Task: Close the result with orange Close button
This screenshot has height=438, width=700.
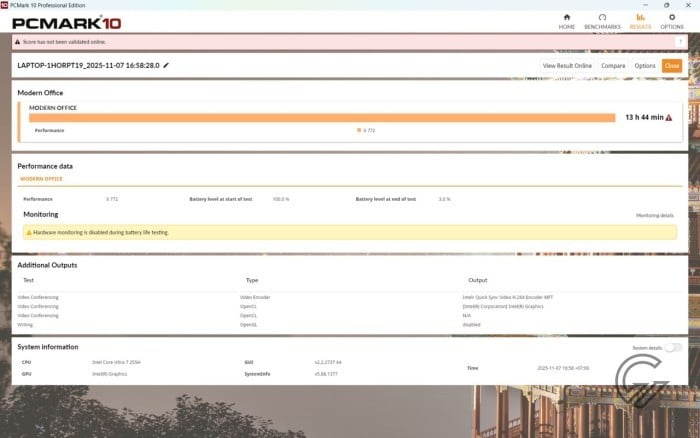Action: [671, 66]
